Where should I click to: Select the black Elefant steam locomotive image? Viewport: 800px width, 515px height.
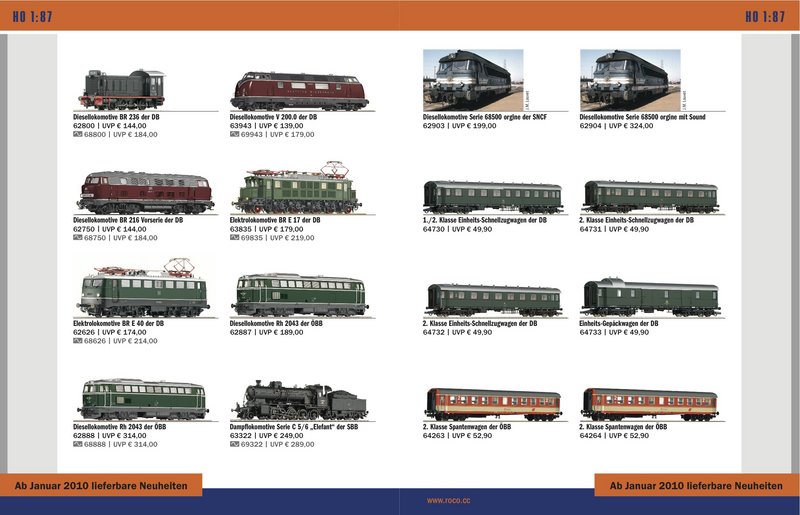(x=300, y=400)
